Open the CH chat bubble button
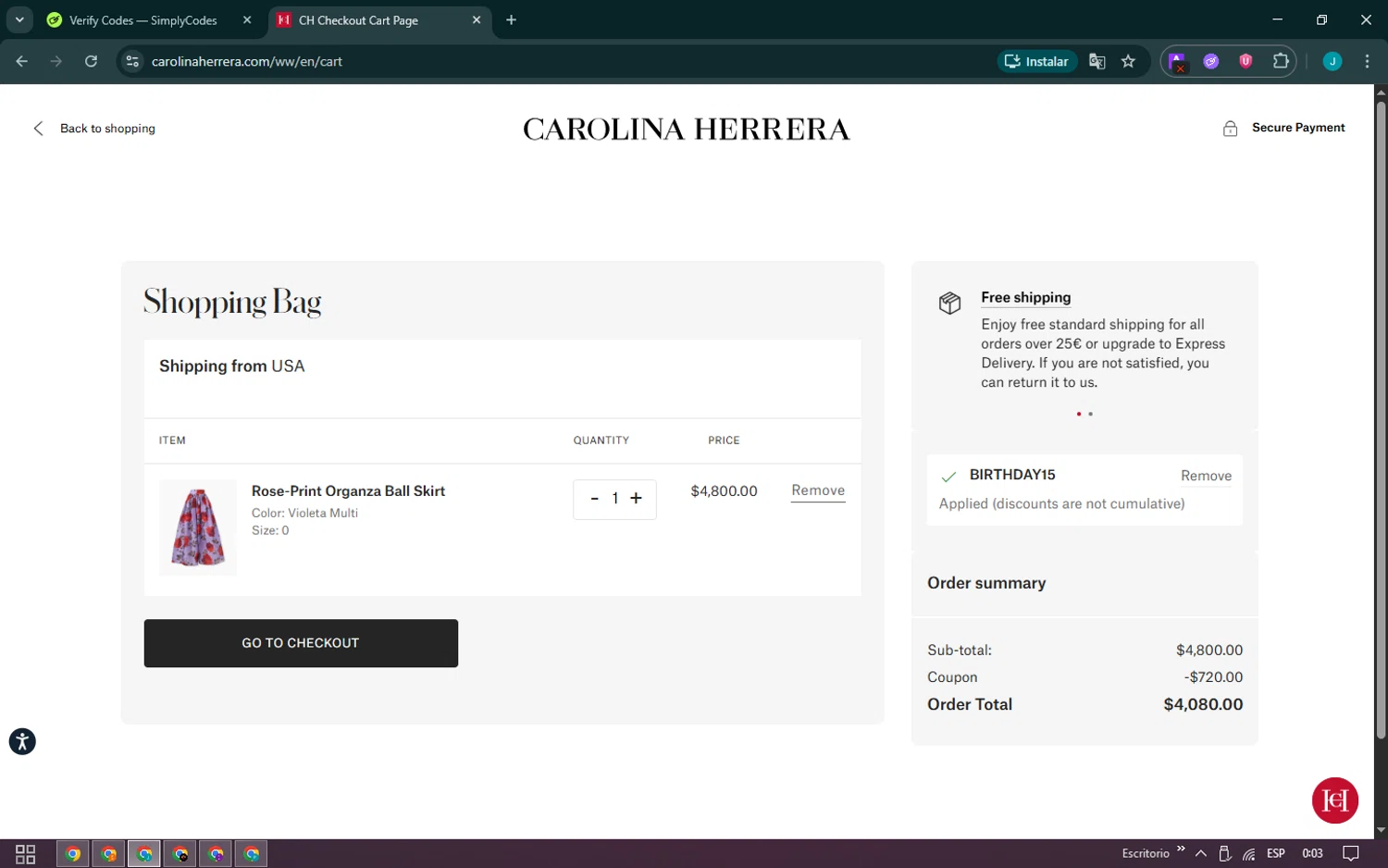The width and height of the screenshot is (1388, 868). pos(1334,800)
